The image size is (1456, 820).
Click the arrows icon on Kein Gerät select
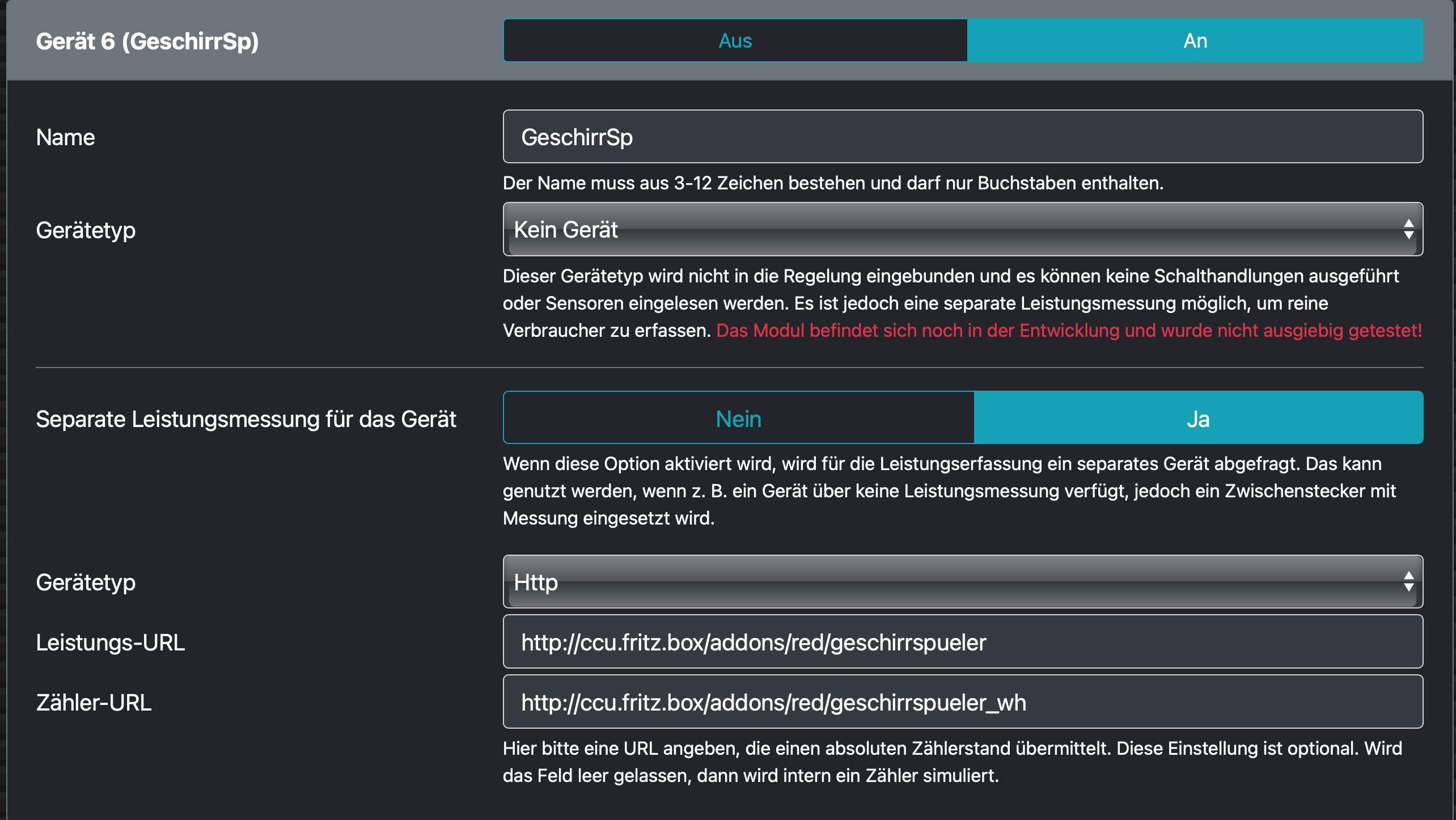(1408, 230)
